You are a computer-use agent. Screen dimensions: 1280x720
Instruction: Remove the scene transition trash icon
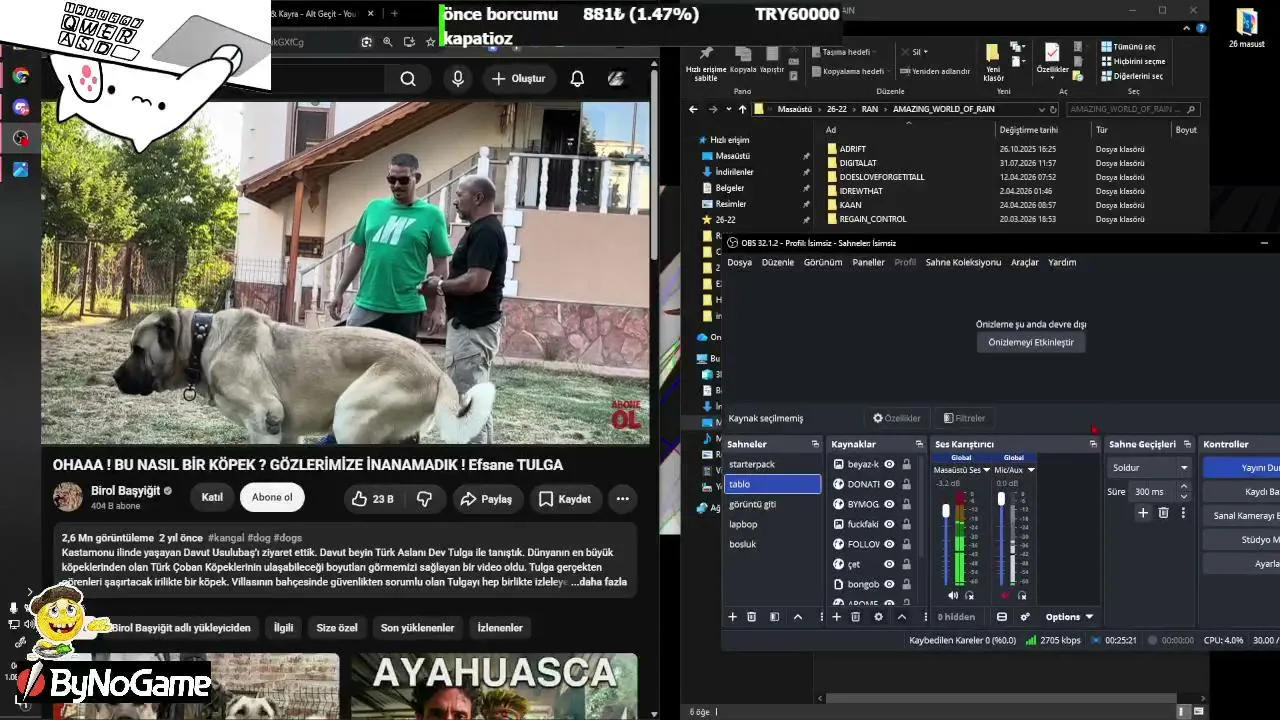point(1163,513)
